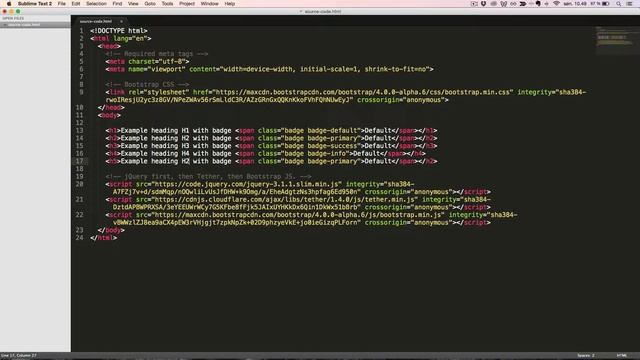
Task: Click the "Example heading H3 with badge" text
Action: click(176, 146)
